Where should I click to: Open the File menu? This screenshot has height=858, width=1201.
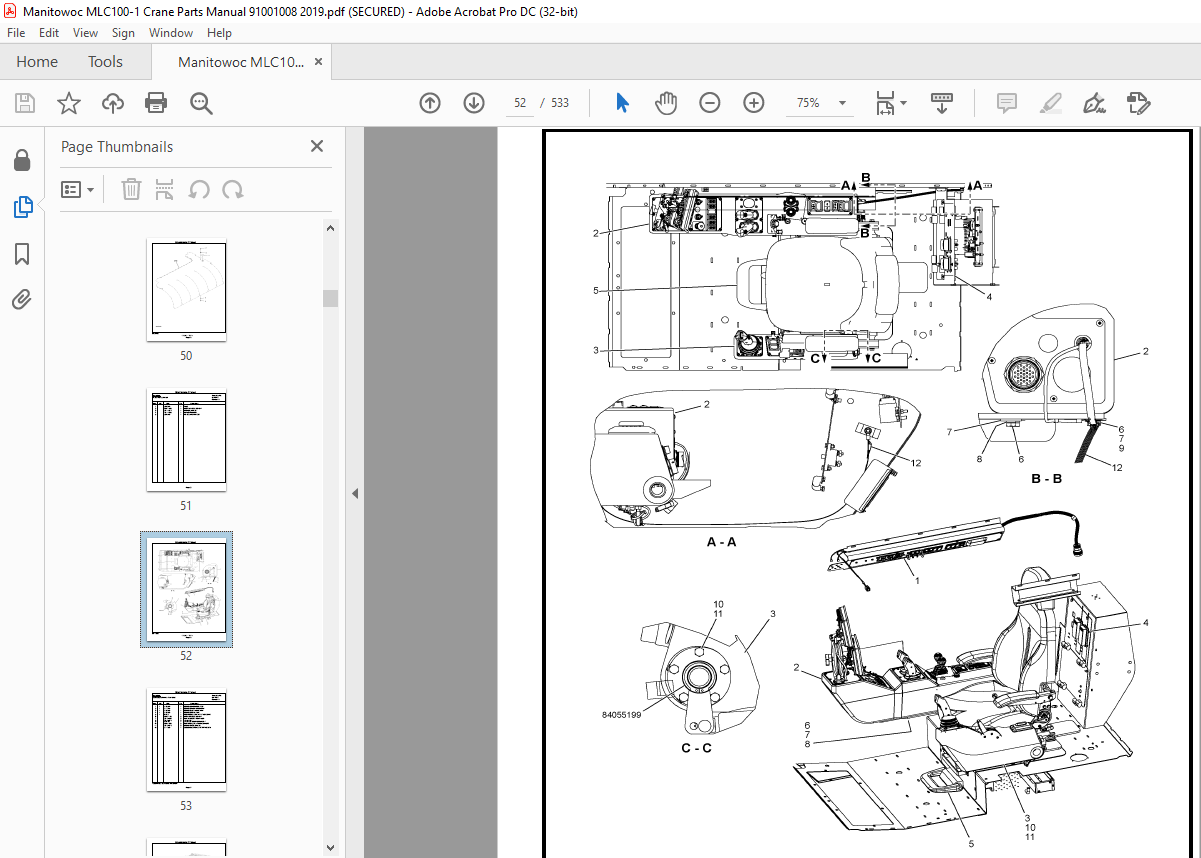pos(16,33)
